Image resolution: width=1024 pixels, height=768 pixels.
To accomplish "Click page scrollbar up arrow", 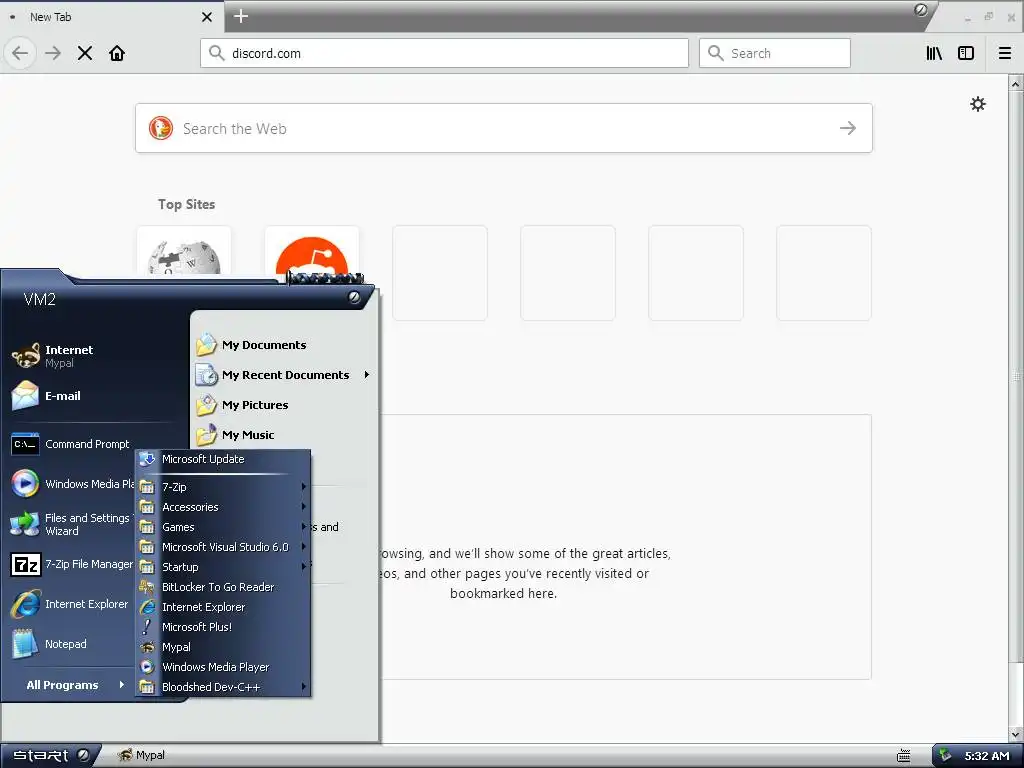I will click(x=1016, y=84).
